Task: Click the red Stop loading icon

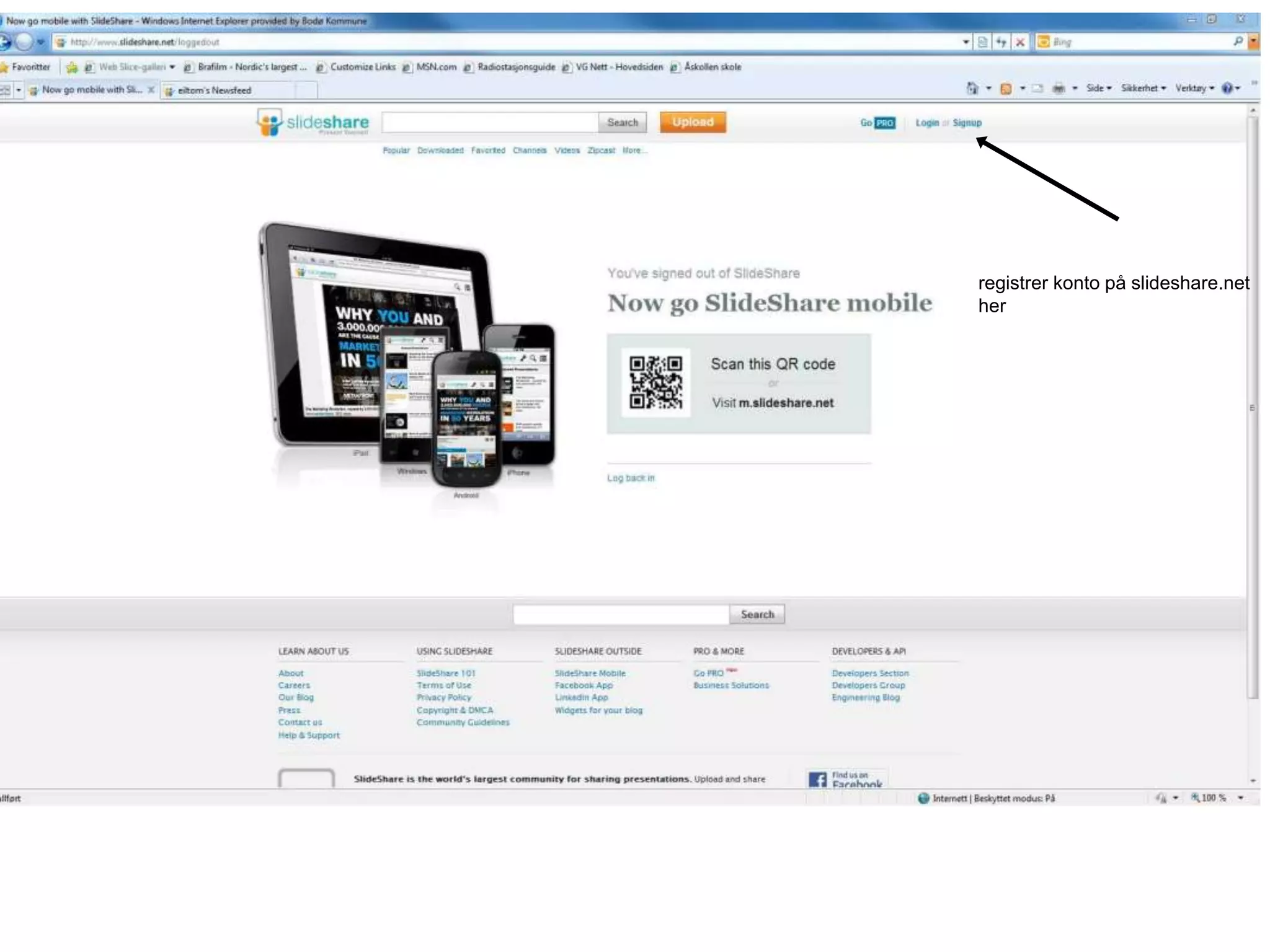Action: click(1019, 42)
